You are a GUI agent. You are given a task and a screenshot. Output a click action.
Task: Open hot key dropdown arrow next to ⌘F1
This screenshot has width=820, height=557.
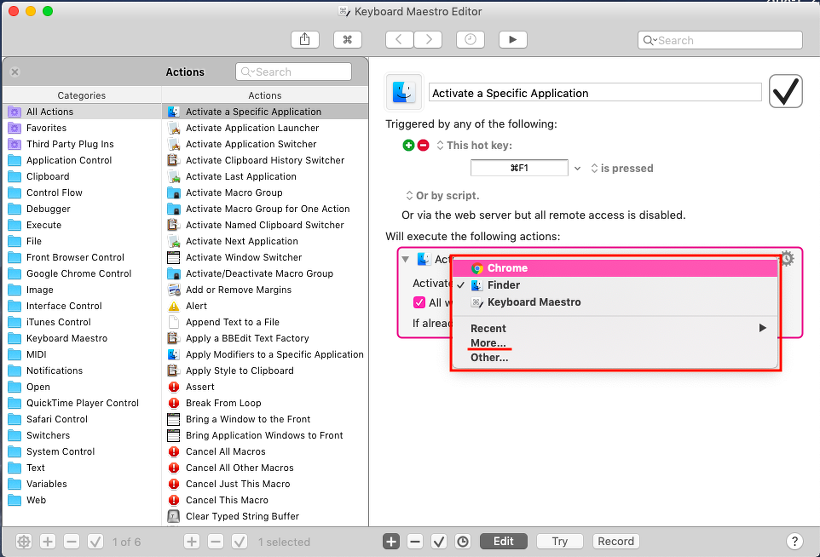click(577, 168)
